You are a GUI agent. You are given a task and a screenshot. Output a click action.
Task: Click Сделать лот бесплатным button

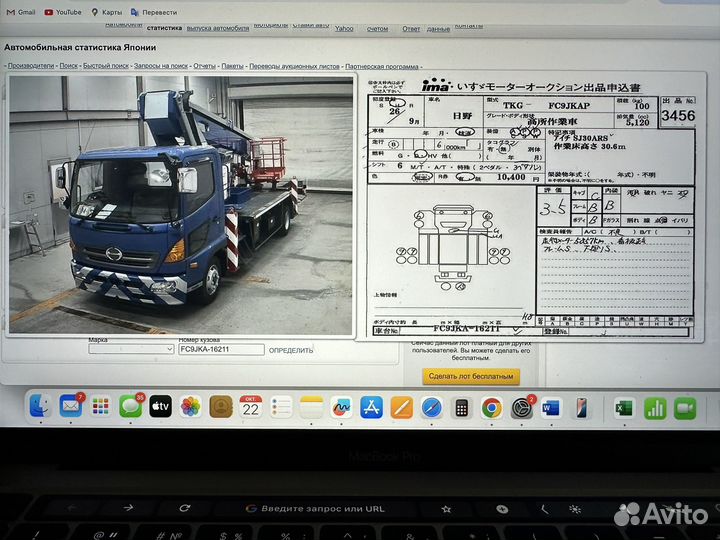pyautogui.click(x=471, y=376)
